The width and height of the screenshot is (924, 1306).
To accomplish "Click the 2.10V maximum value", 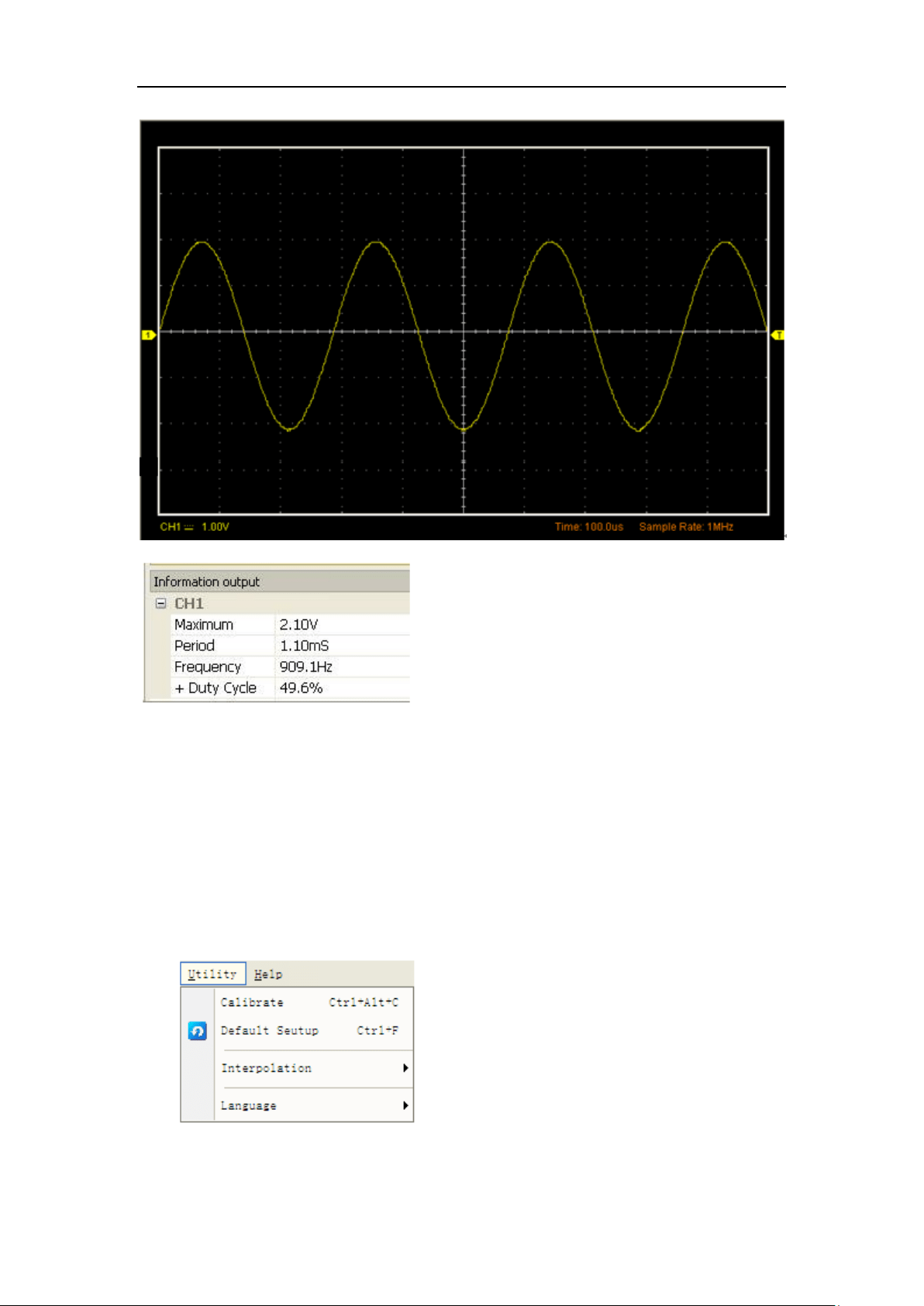I will click(299, 625).
